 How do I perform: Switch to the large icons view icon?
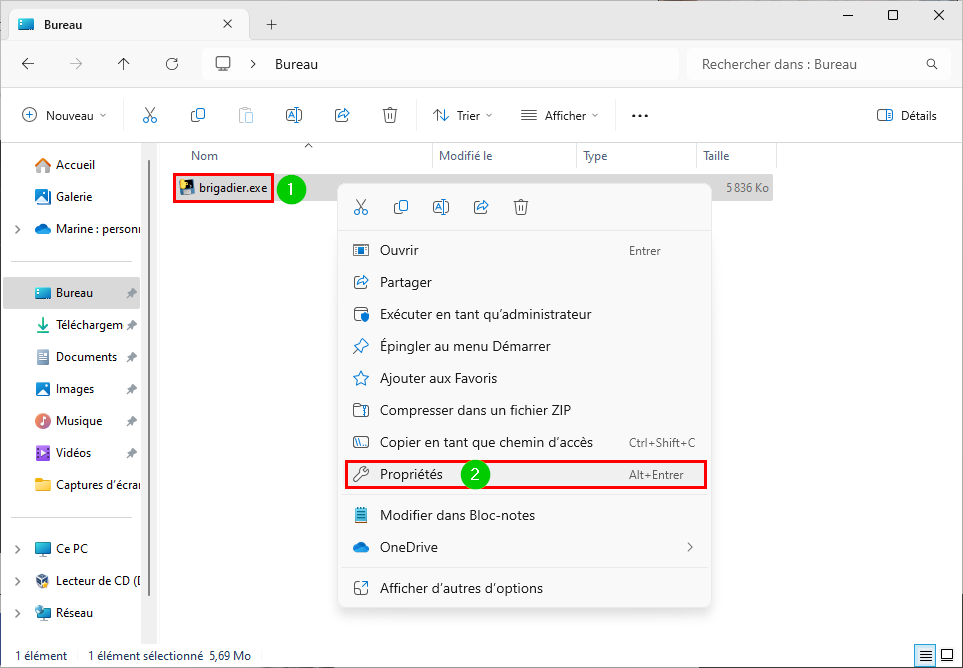pos(946,655)
